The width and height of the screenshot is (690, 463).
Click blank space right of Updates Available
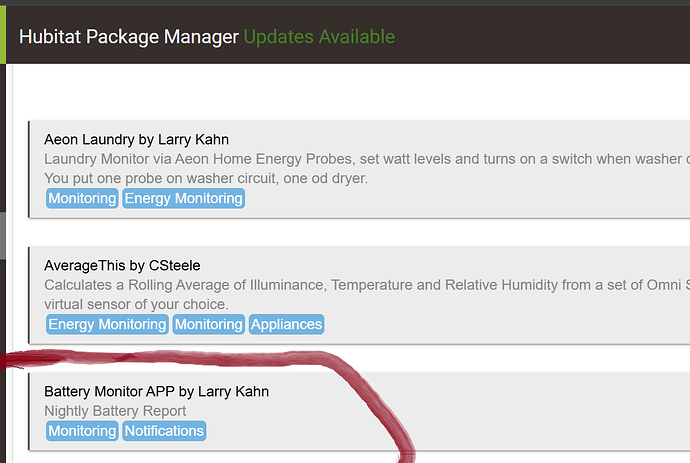[540, 37]
